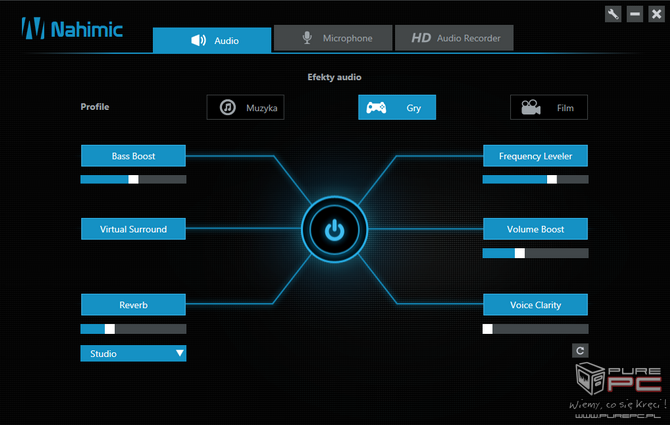Select the Gry gaming profile

click(x=397, y=108)
